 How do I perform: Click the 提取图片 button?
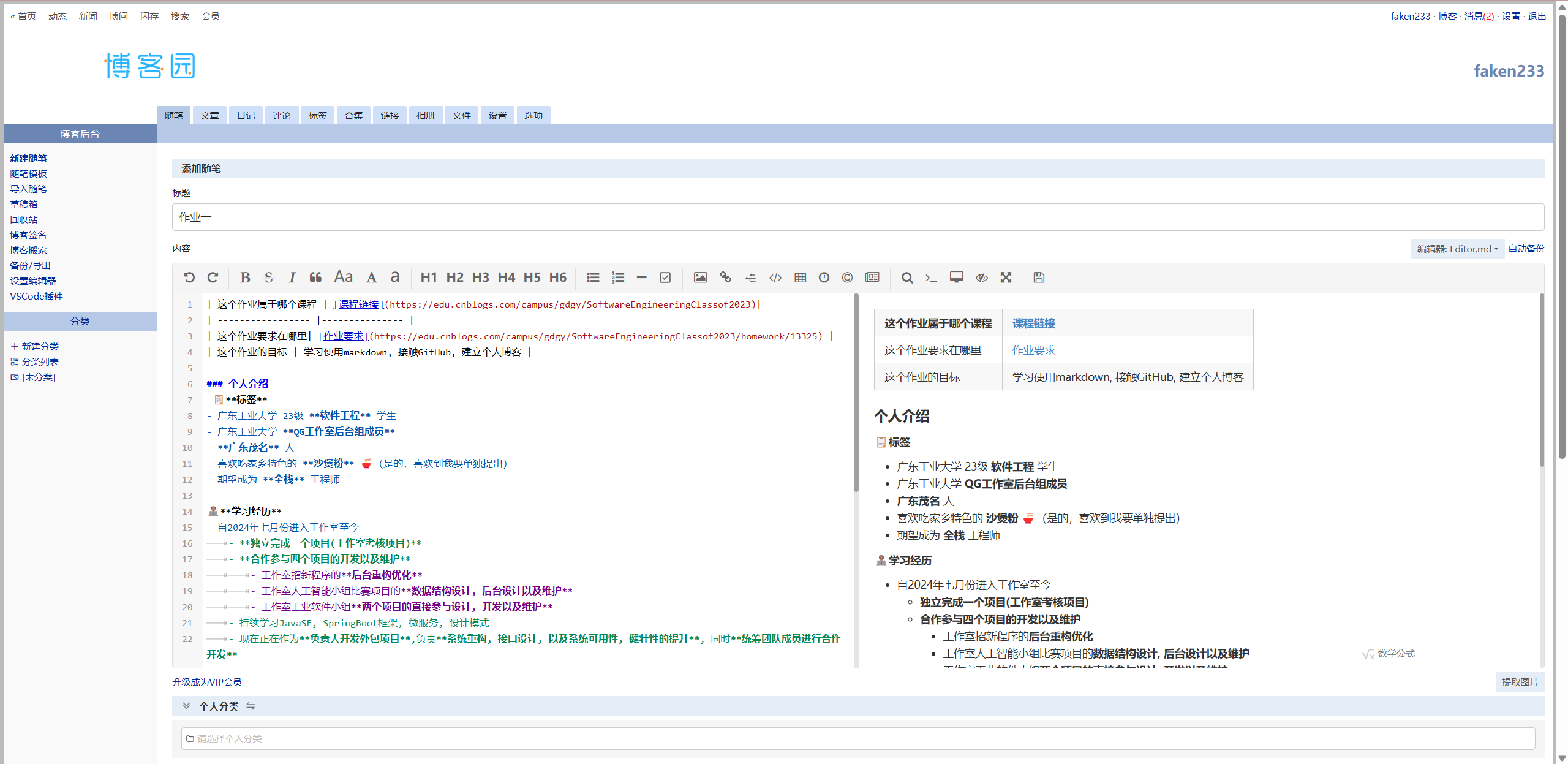point(1520,682)
